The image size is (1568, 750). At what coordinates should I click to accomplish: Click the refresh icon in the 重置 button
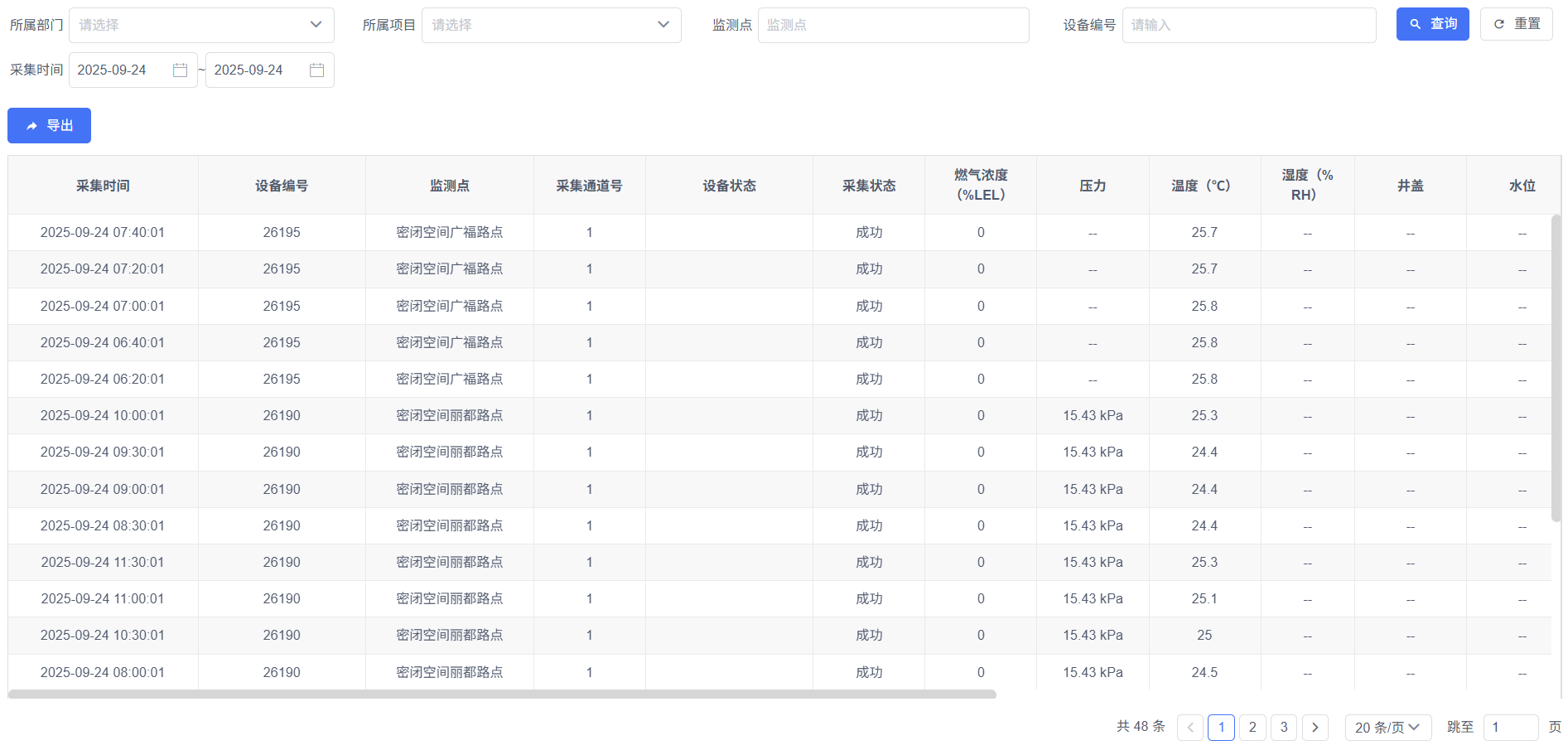1498,23
